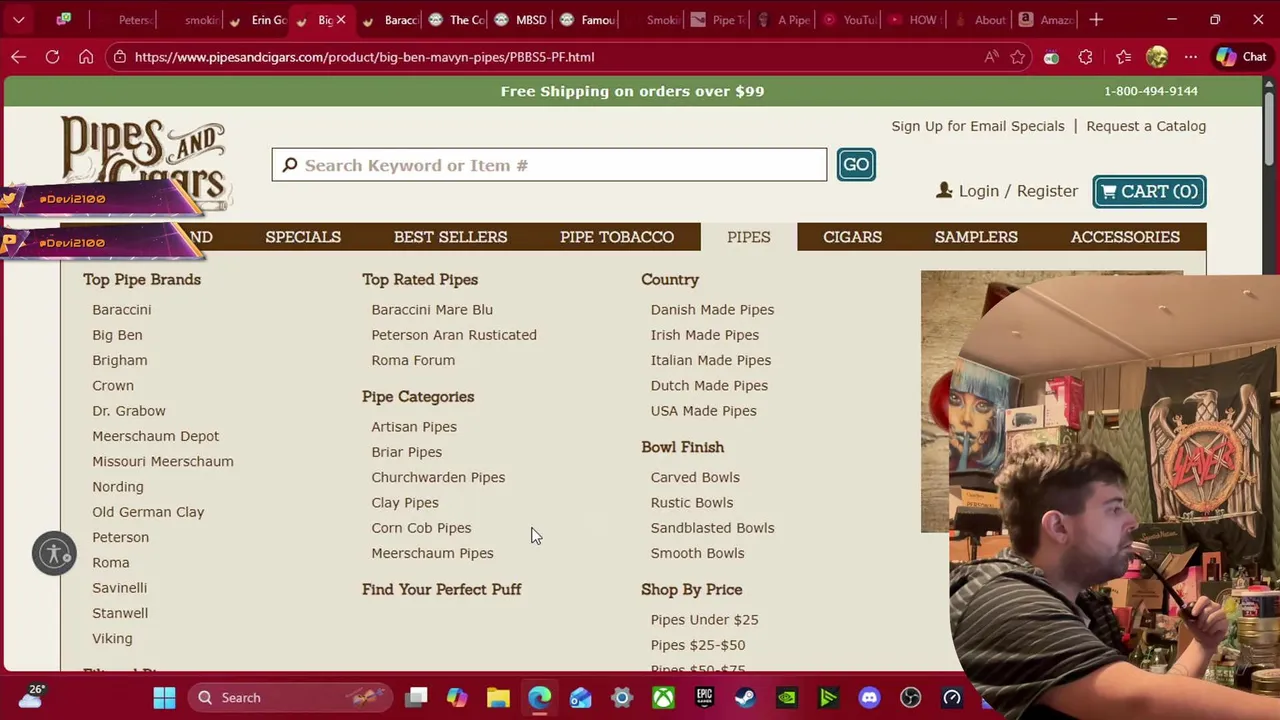Open Discord from the taskbar
Viewport: 1280px width, 720px height.
pos(869,698)
